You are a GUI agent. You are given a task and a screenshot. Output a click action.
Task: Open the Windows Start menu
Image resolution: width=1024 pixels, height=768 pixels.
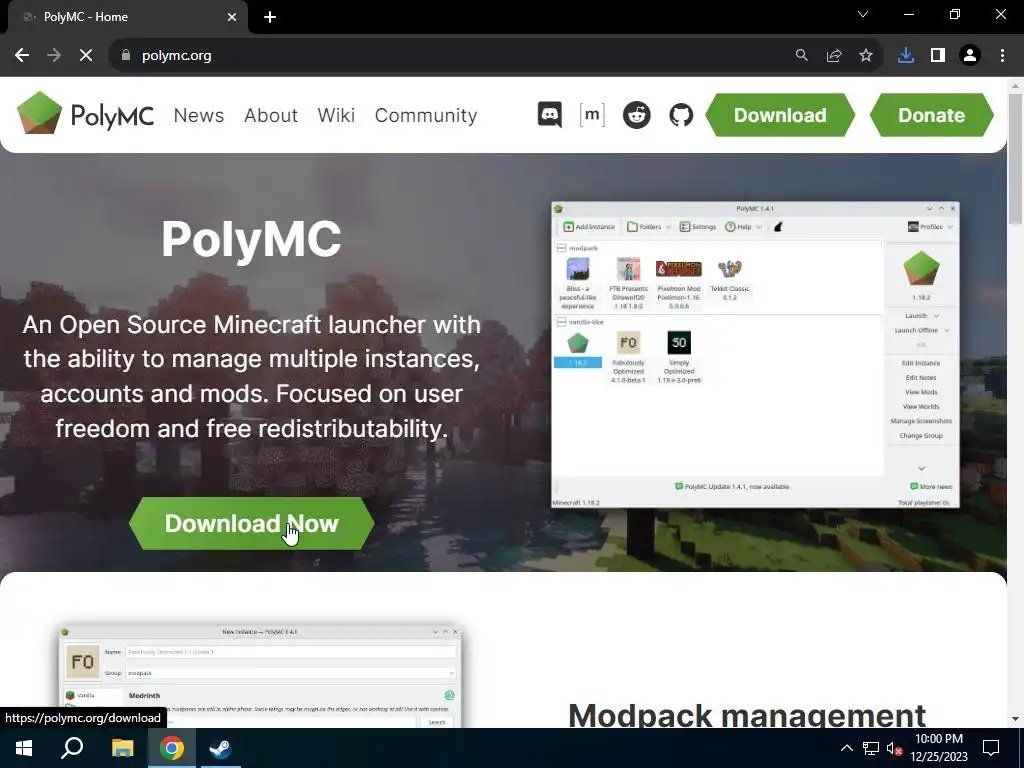coord(24,748)
